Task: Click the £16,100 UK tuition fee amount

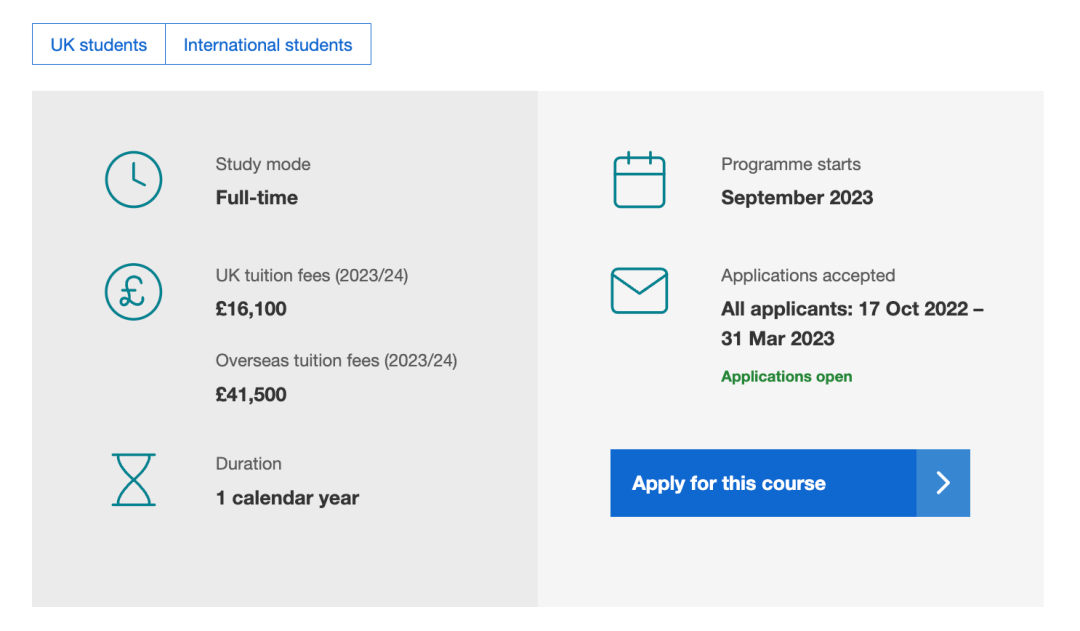Action: pyautogui.click(x=251, y=309)
